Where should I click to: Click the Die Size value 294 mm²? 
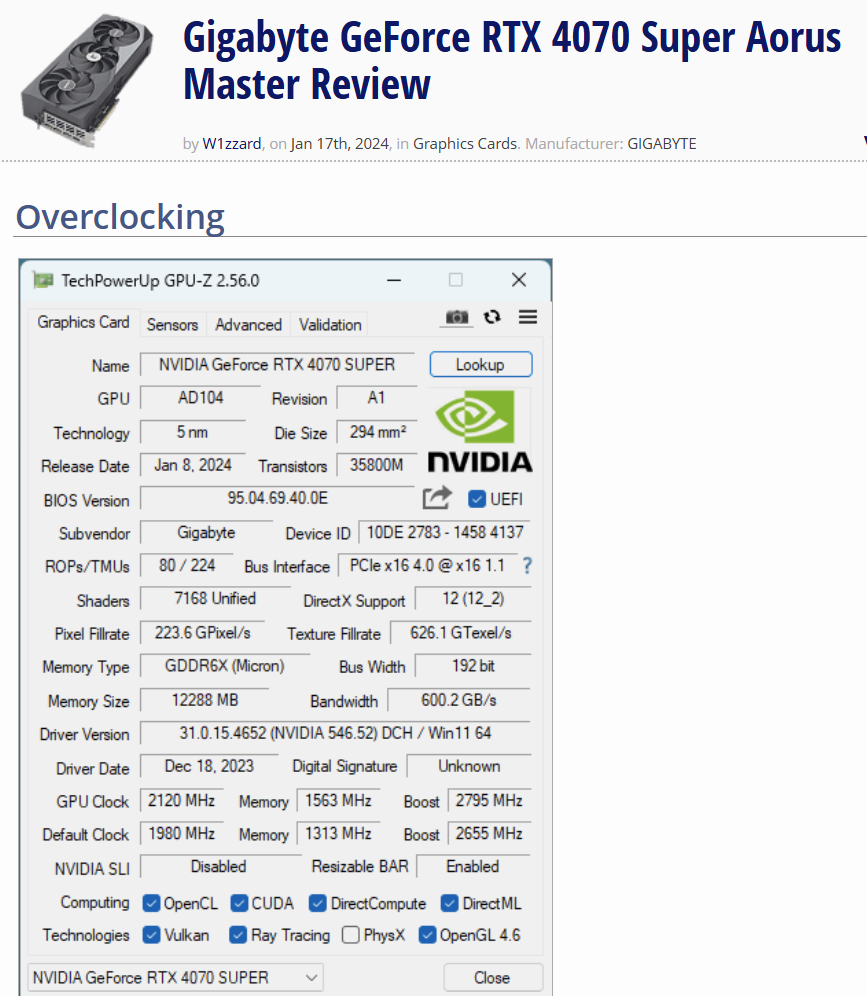tap(377, 432)
